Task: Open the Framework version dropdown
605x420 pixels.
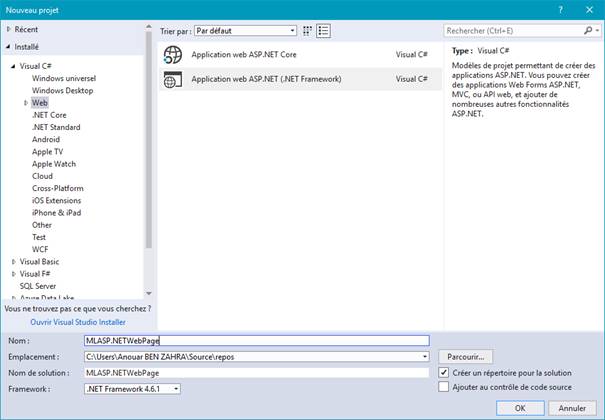Action: click(x=132, y=389)
